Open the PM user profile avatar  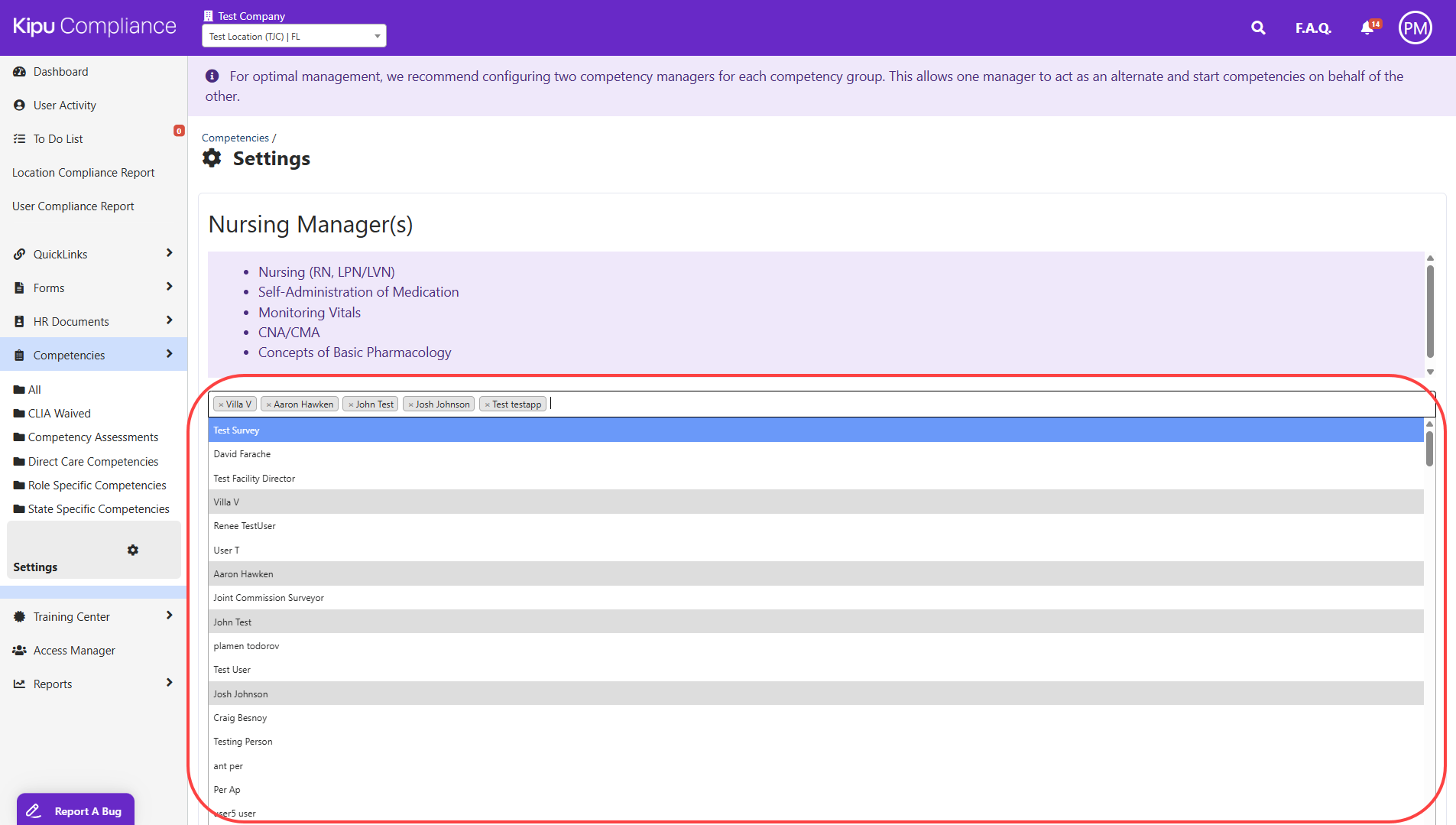pyautogui.click(x=1415, y=28)
